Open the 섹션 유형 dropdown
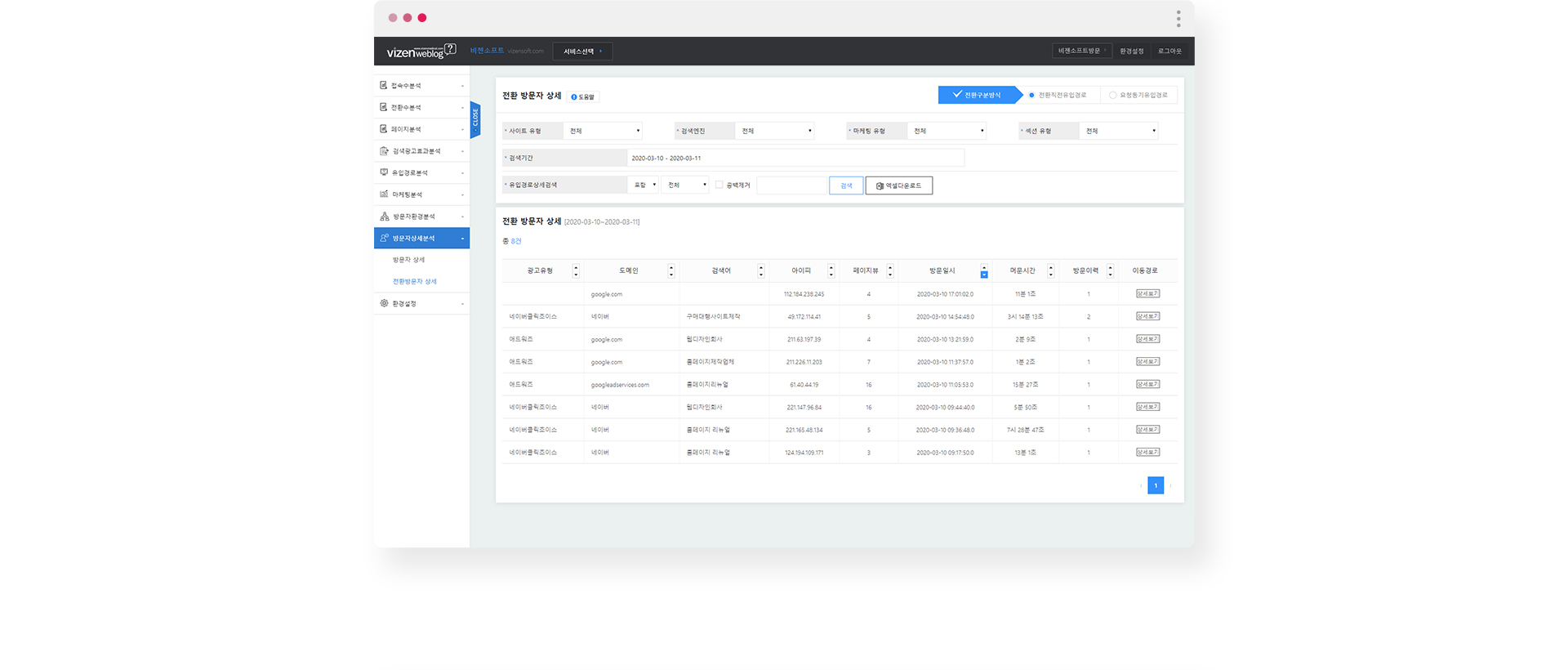 pos(1120,131)
